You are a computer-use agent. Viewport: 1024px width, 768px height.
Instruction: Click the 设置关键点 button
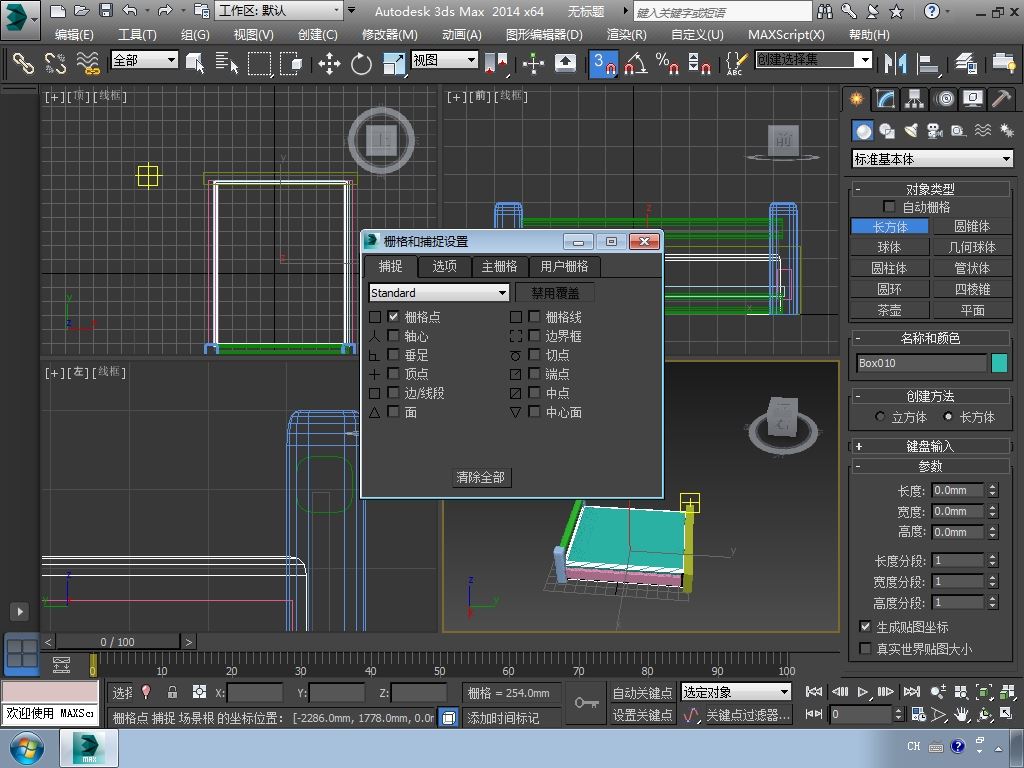(643, 715)
